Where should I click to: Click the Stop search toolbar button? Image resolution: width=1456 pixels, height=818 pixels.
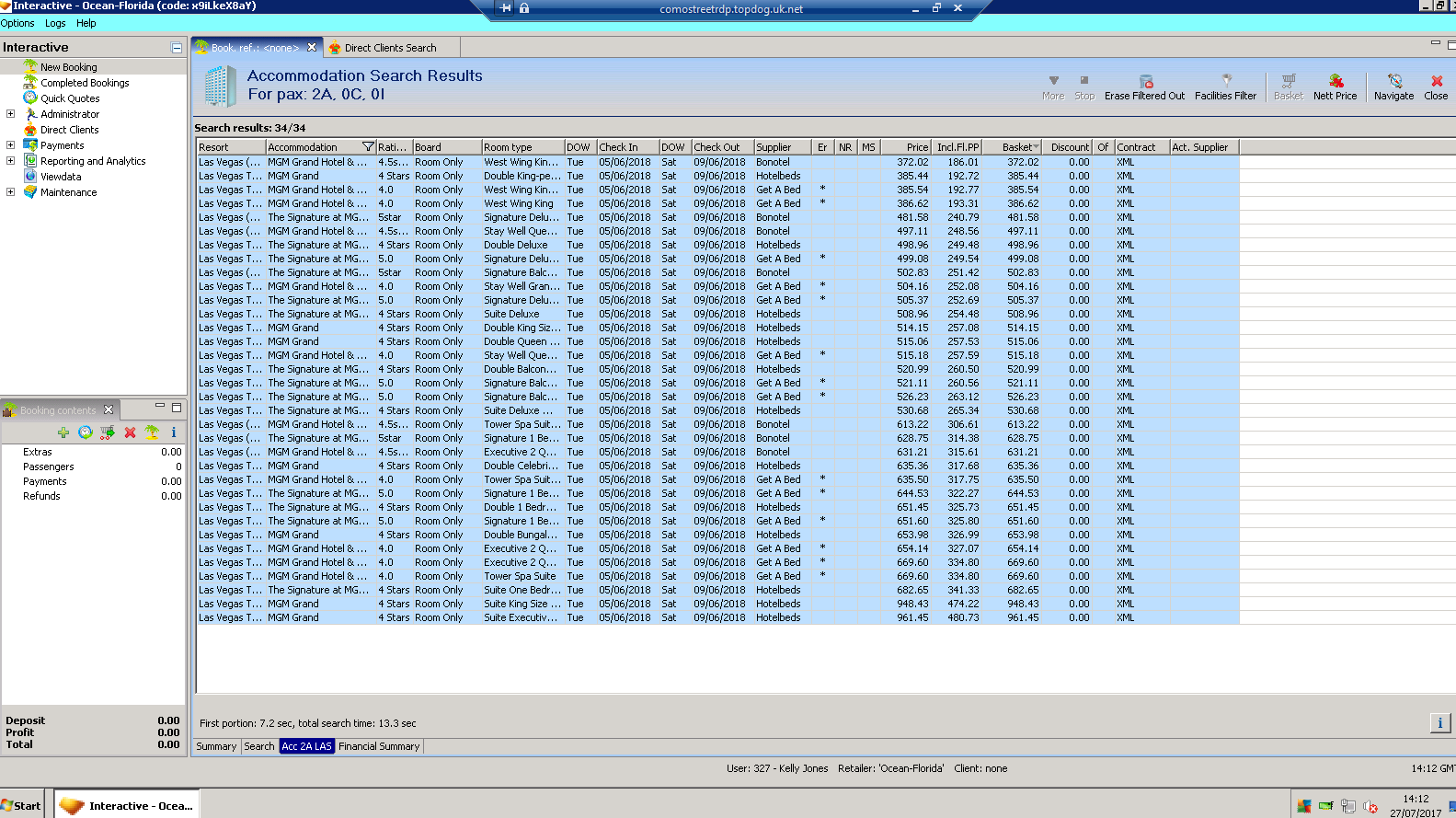click(x=1084, y=87)
